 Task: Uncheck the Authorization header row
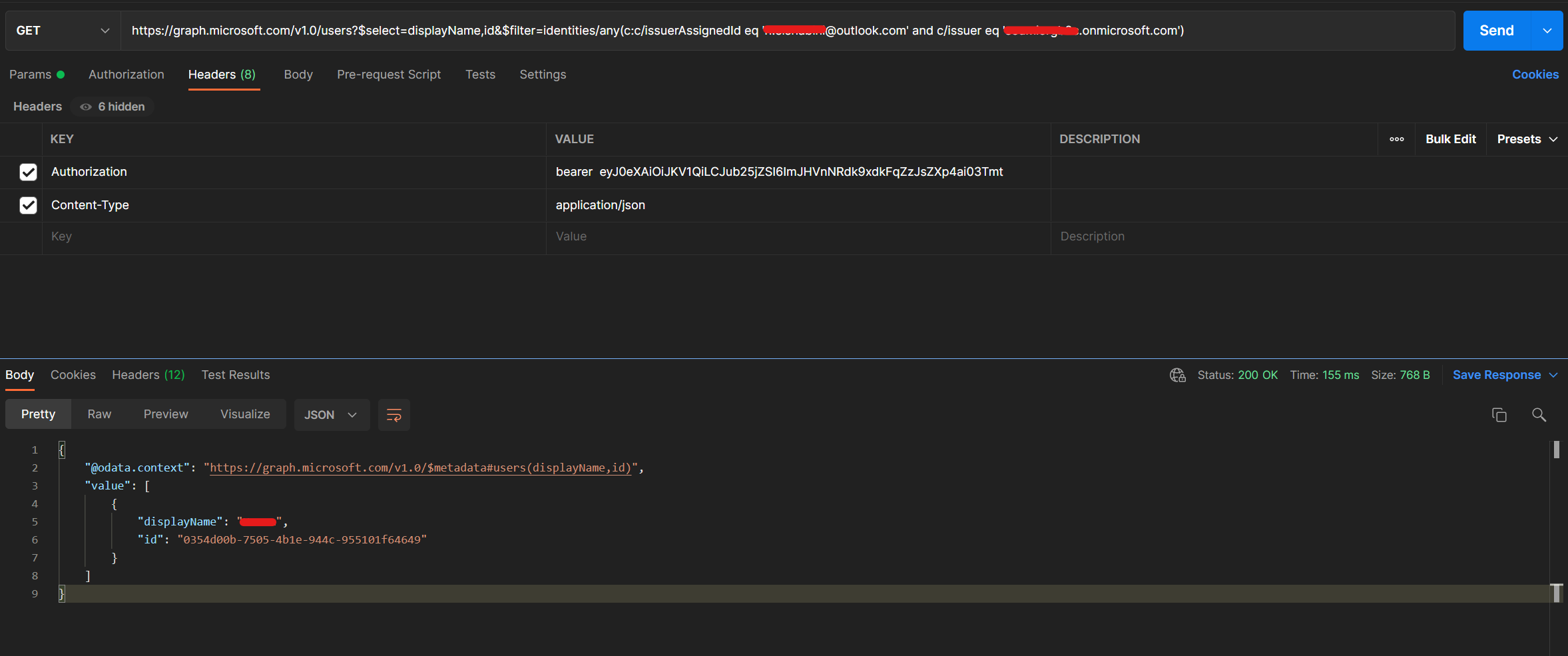(x=27, y=172)
